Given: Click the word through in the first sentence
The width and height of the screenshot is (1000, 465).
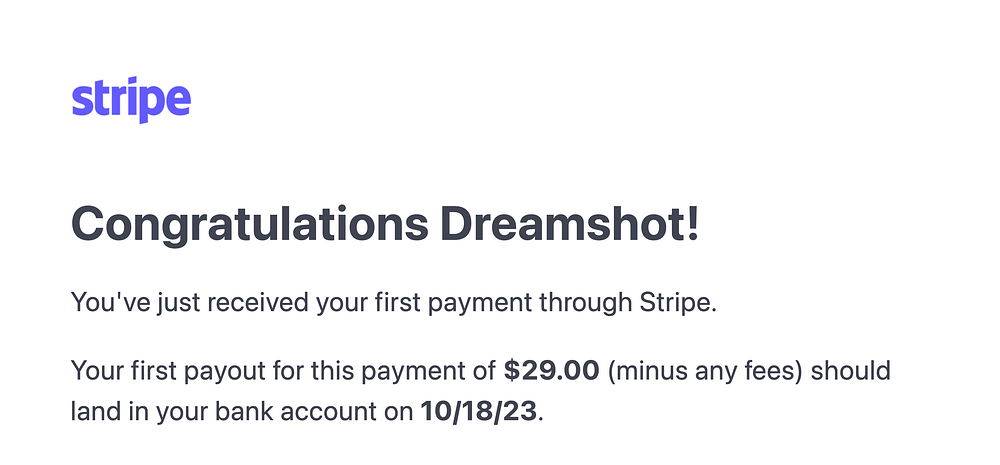Looking at the screenshot, I should pos(585,302).
